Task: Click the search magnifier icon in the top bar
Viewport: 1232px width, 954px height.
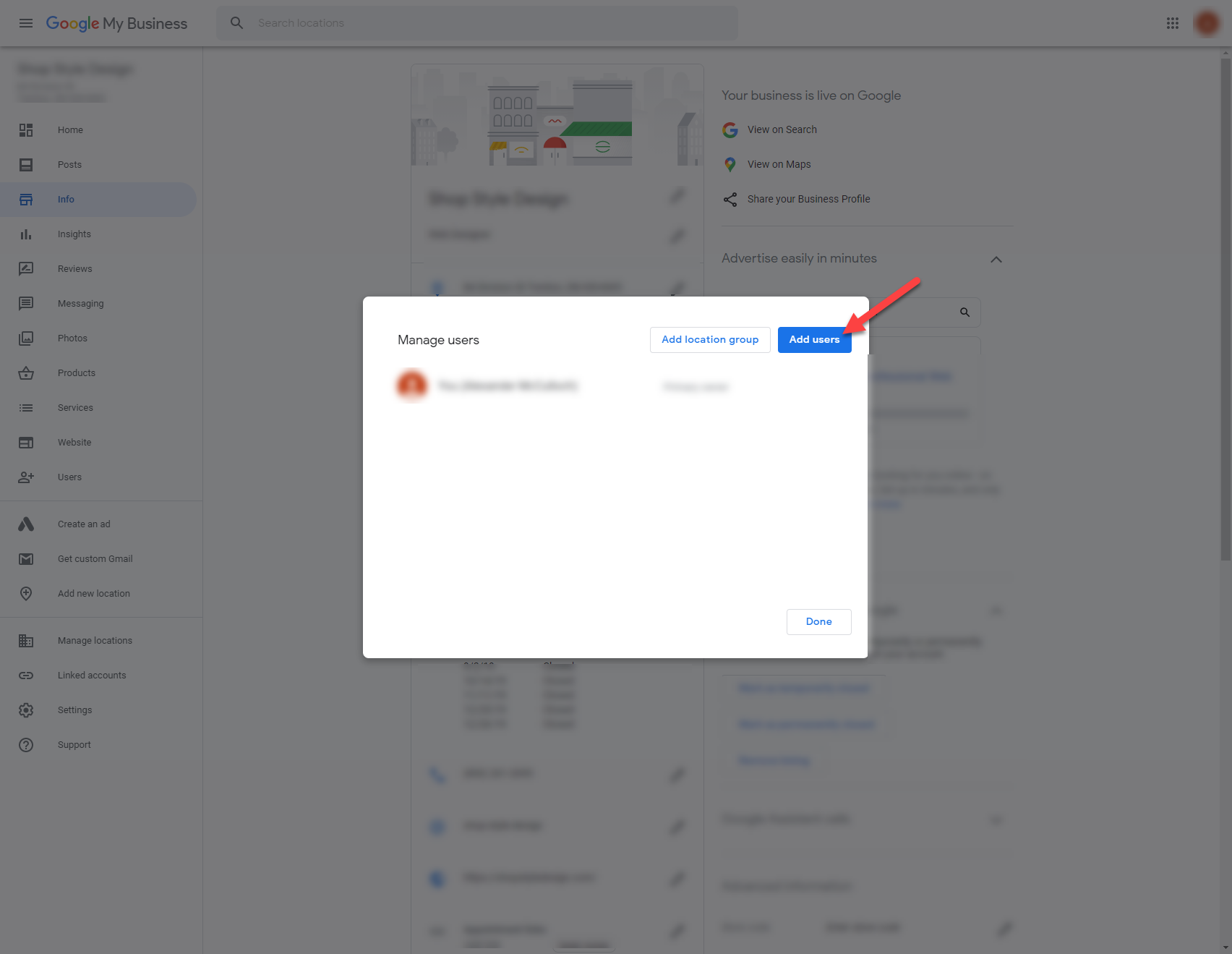Action: click(x=236, y=23)
